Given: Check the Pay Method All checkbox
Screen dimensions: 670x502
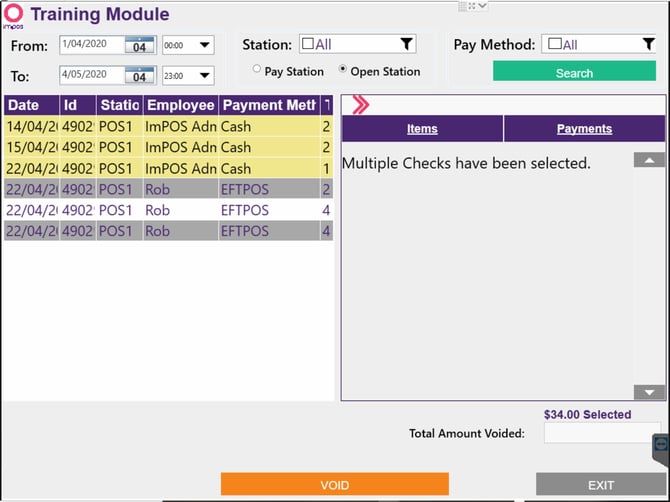Looking at the screenshot, I should point(555,44).
